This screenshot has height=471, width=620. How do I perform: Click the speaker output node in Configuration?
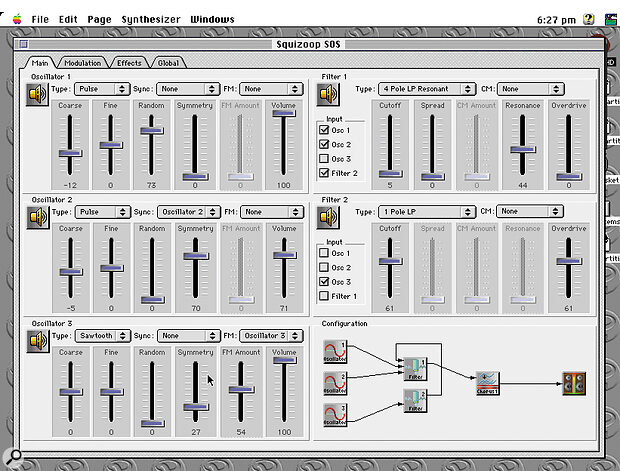[x=574, y=384]
